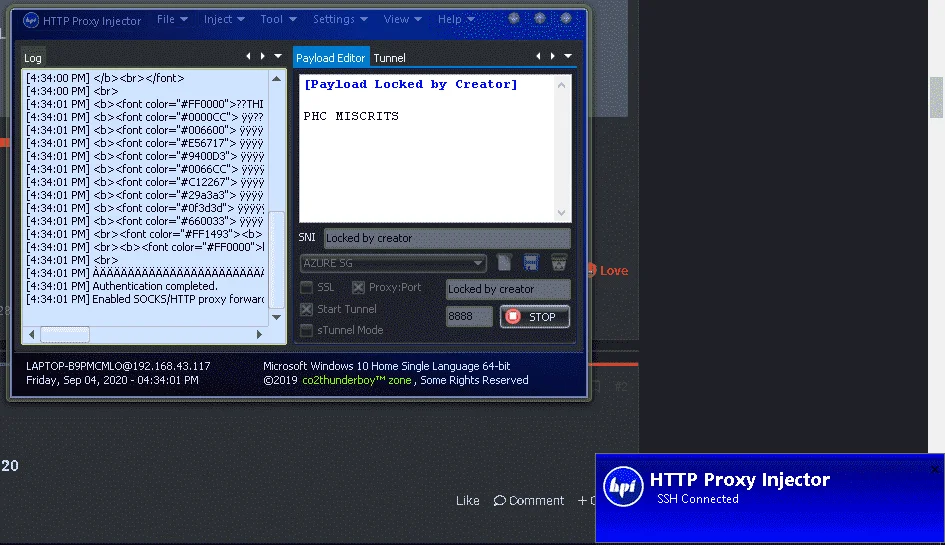The height and width of the screenshot is (545, 945).
Task: Uncheck the Start Tunnel checkbox
Action: (307, 309)
